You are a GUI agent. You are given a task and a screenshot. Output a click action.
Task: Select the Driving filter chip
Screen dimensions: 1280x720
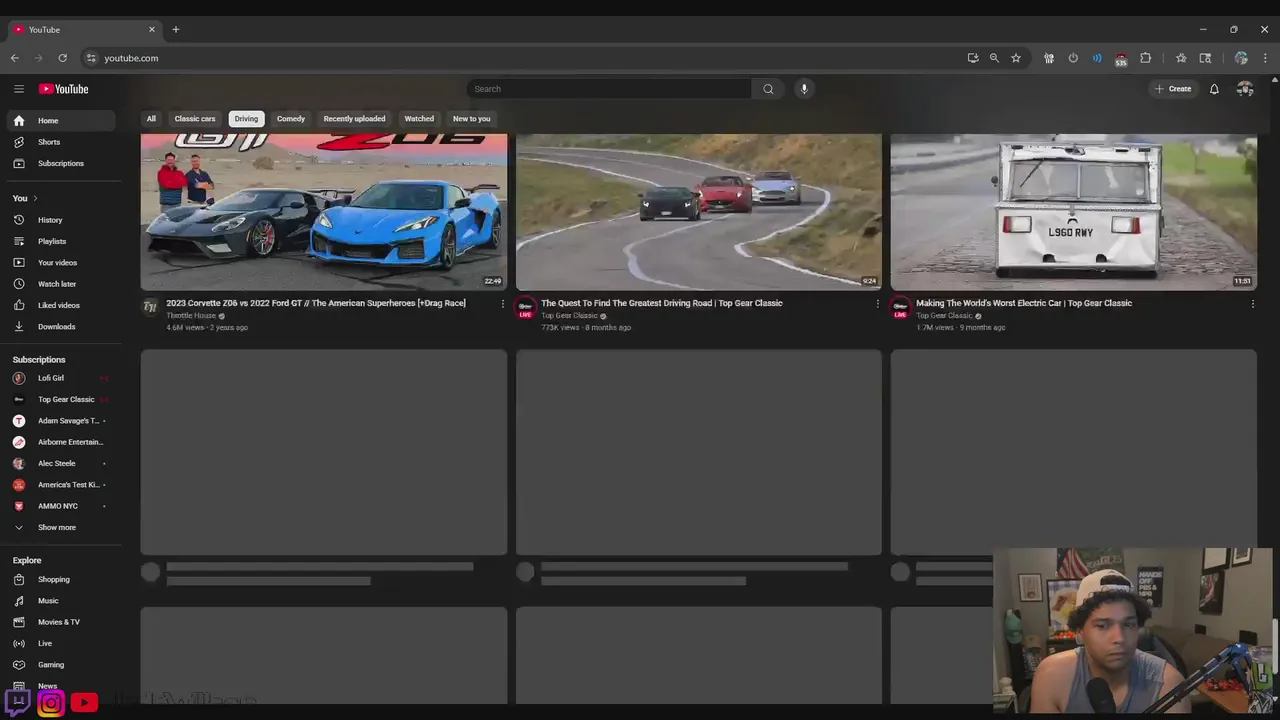pos(246,119)
